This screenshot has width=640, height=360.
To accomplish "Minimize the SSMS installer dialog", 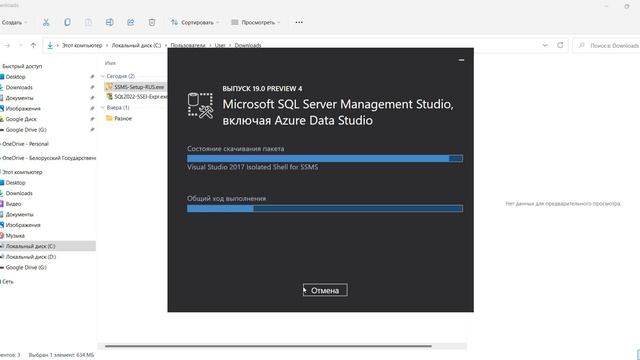I will coord(461,60).
